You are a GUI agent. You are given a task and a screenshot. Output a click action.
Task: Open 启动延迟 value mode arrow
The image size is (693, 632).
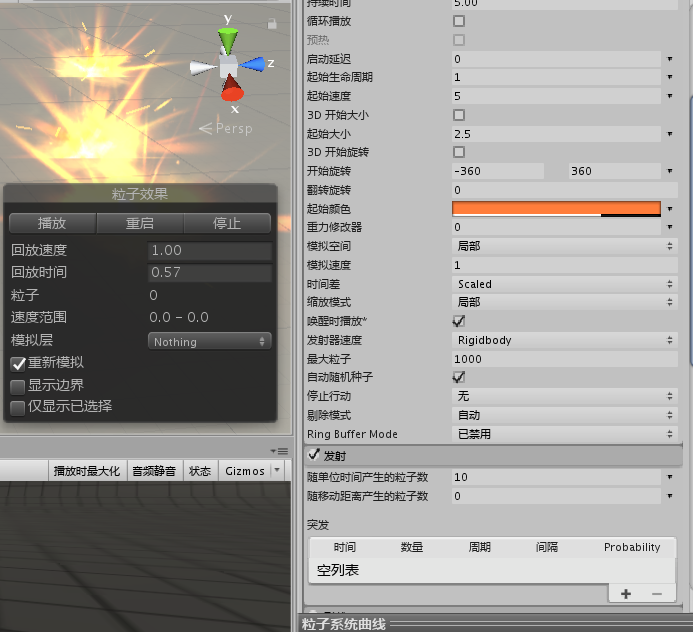(670, 59)
